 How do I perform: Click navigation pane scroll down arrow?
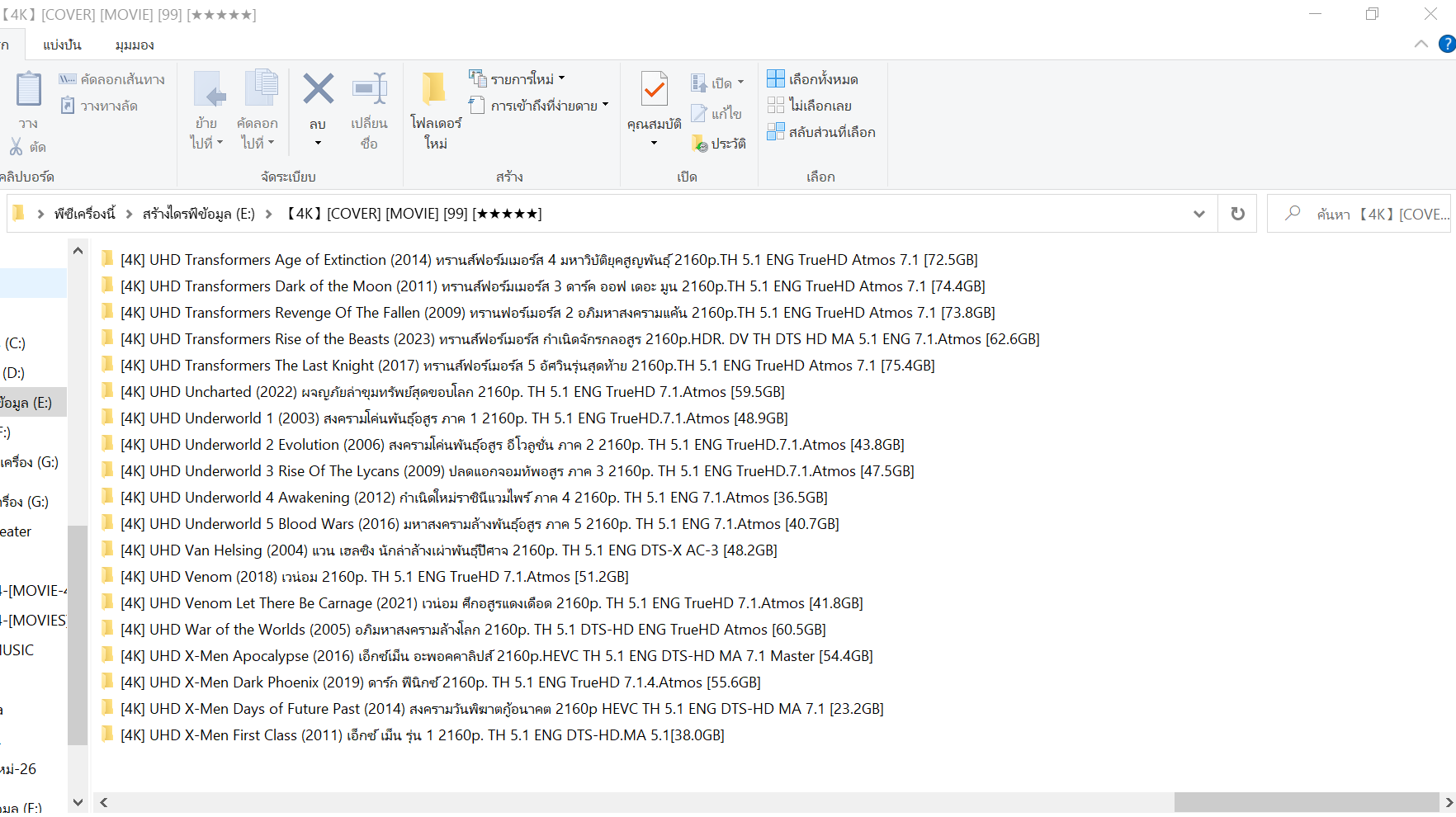[78, 801]
